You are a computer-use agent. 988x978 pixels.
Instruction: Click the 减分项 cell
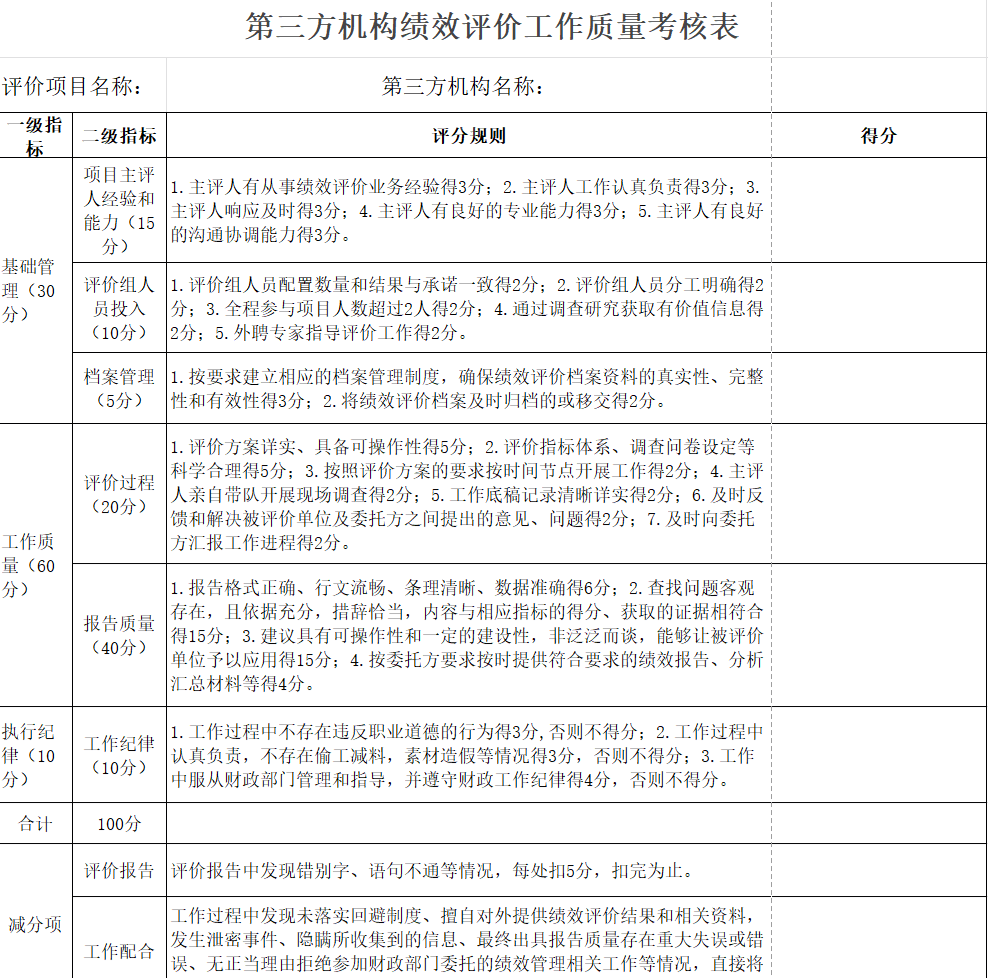(x=36, y=922)
